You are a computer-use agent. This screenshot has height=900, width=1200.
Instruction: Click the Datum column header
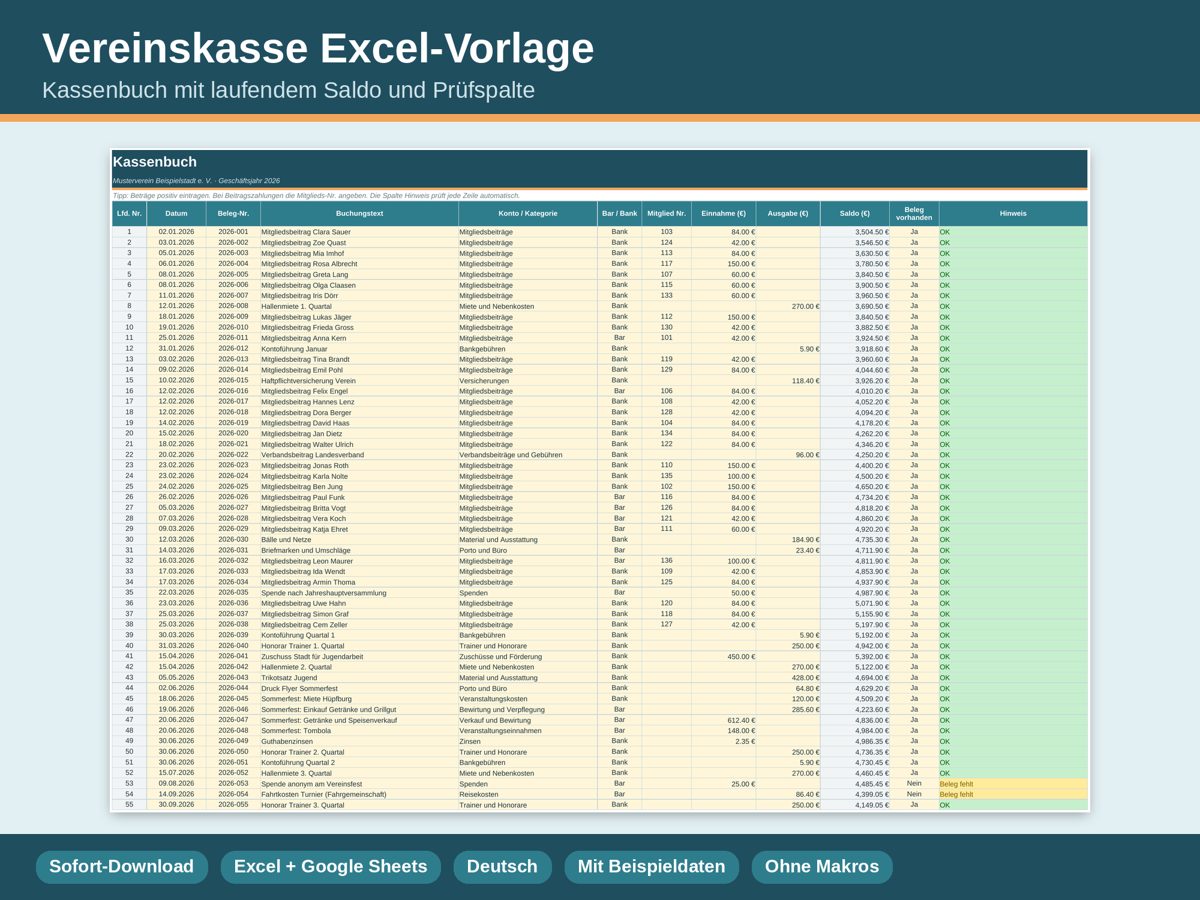tap(176, 213)
